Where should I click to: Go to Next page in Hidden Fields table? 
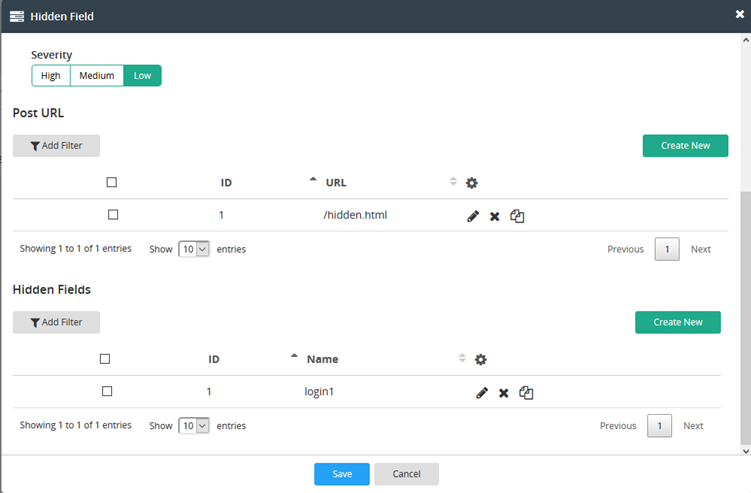click(x=693, y=425)
